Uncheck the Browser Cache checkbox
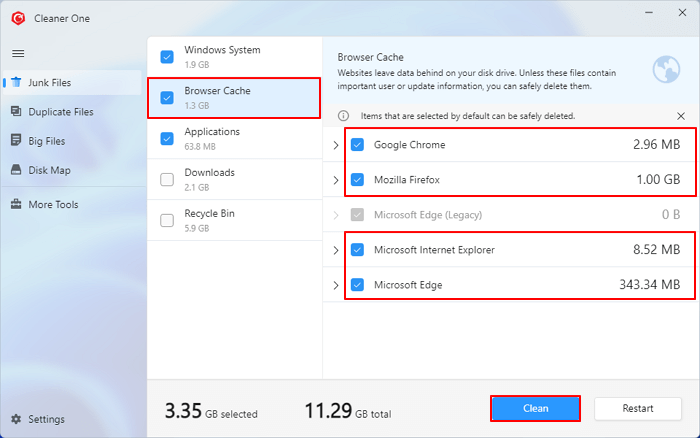The height and width of the screenshot is (438, 700). (x=167, y=97)
